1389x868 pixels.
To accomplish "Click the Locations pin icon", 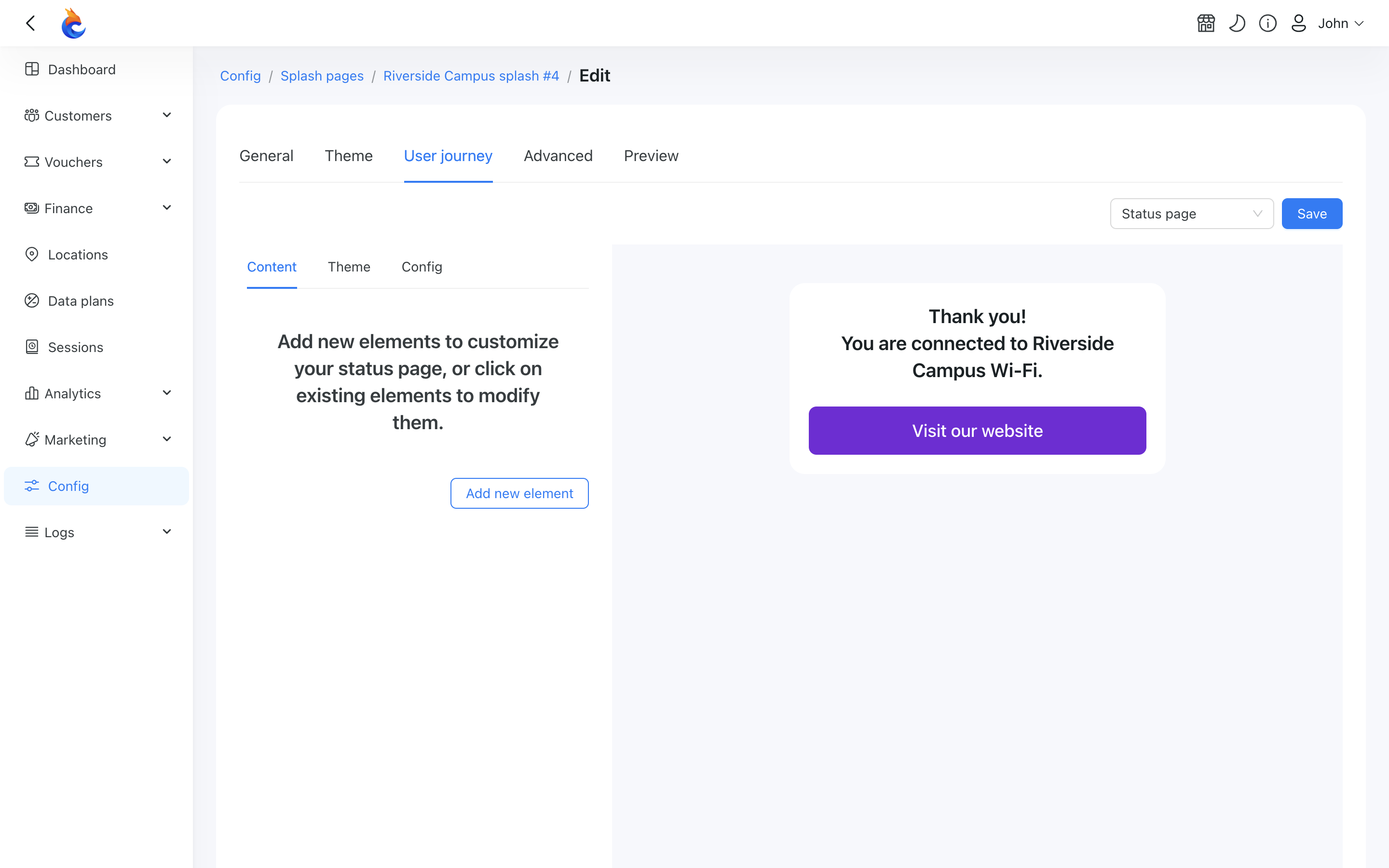I will click(x=32, y=254).
